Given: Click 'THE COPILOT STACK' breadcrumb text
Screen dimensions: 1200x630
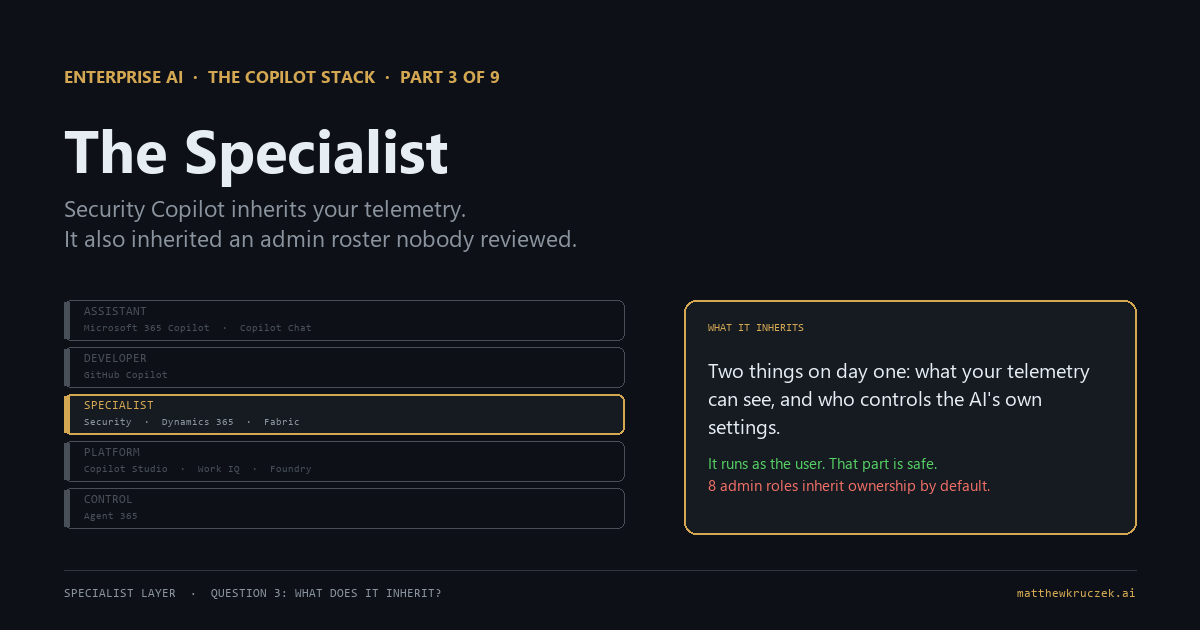Looking at the screenshot, I should 292,77.
